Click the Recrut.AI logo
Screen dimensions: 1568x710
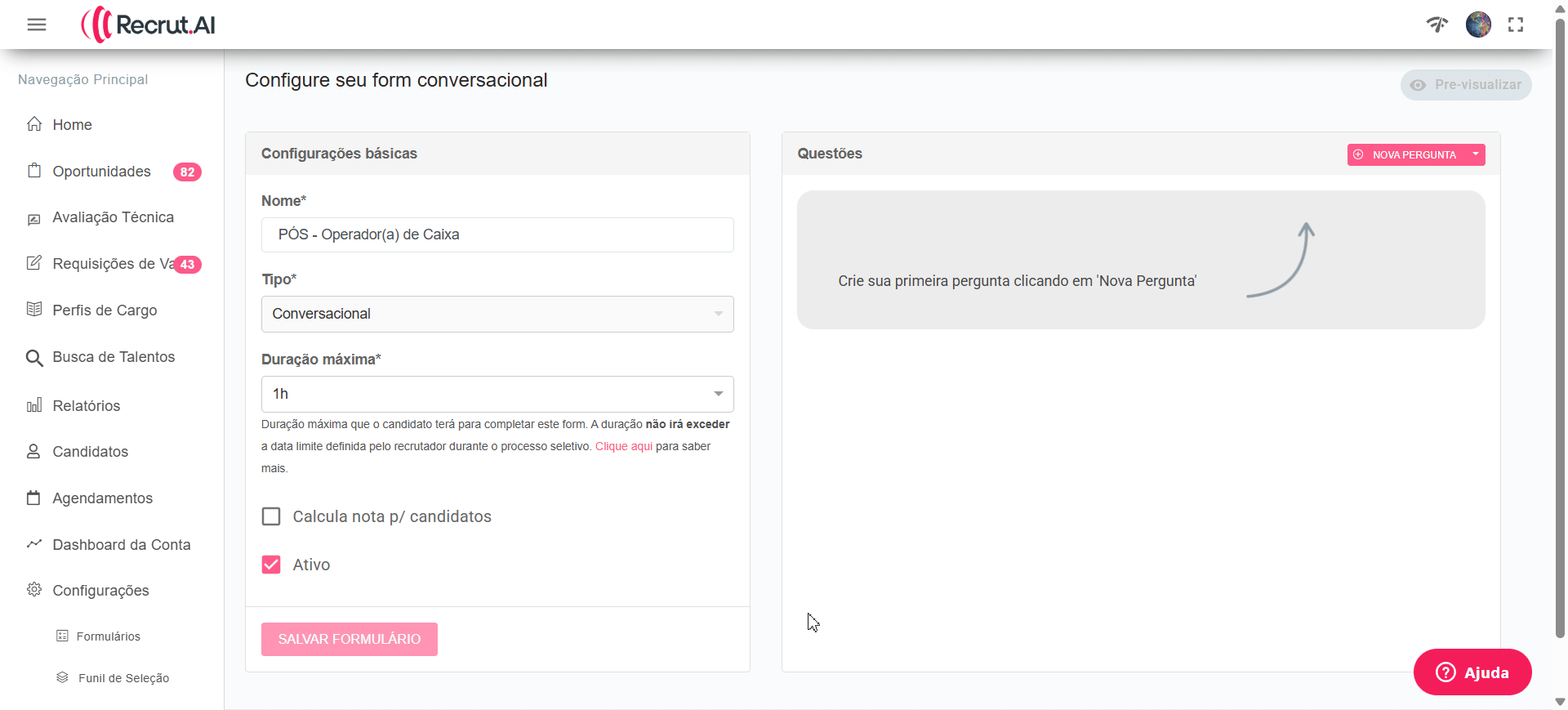point(149,25)
